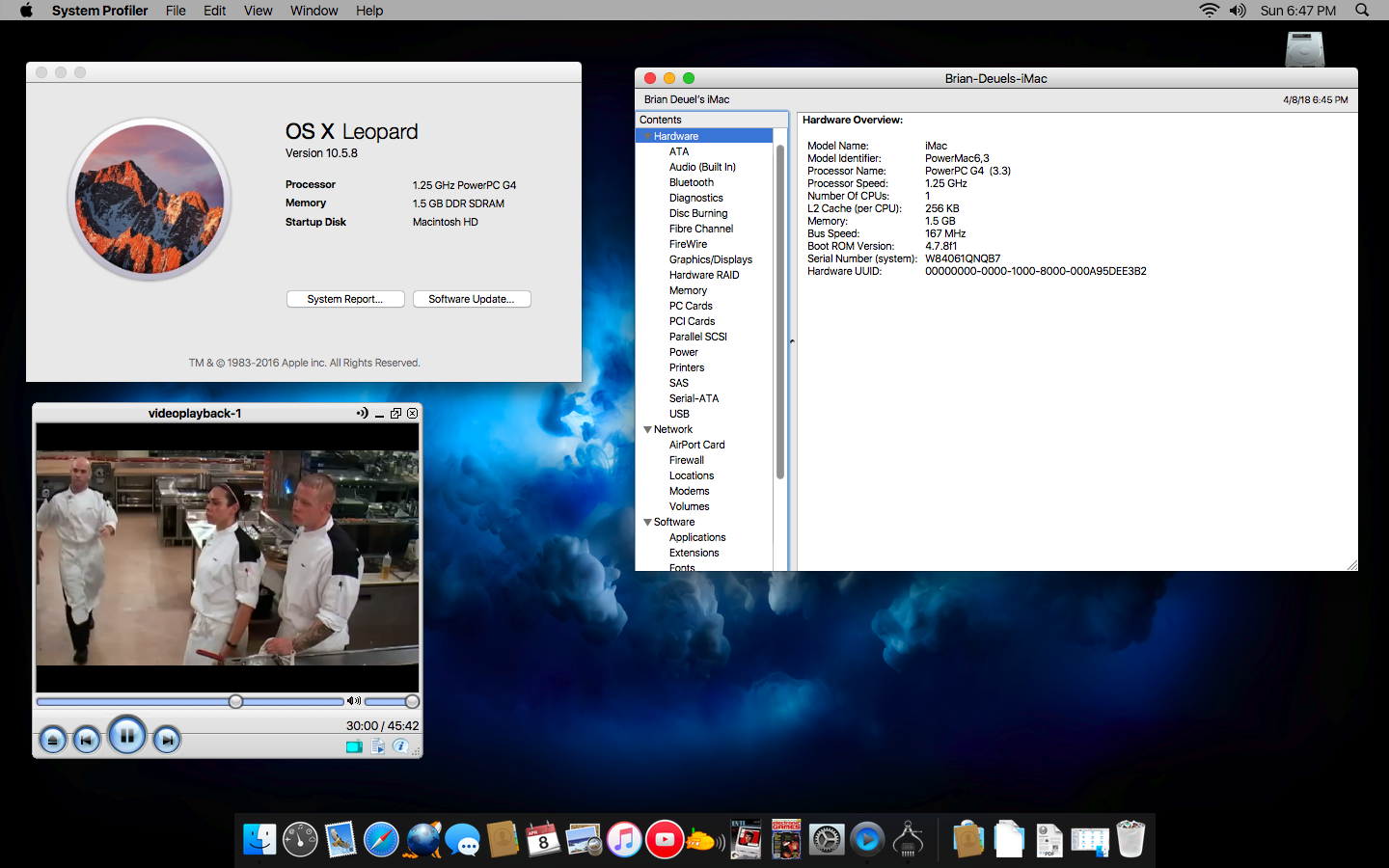Launch iTunes from the Dock
Image resolution: width=1389 pixels, height=868 pixels.
coord(624,840)
